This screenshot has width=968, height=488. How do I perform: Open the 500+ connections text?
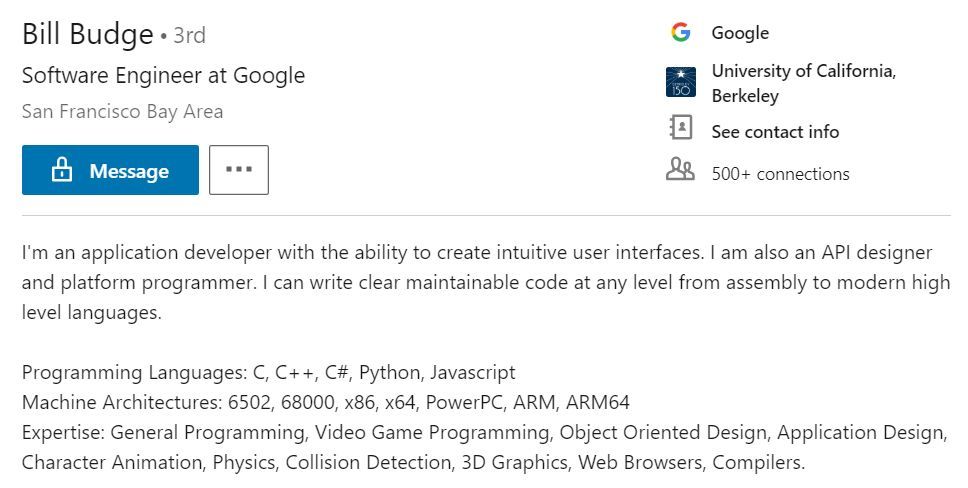pyautogui.click(x=780, y=174)
